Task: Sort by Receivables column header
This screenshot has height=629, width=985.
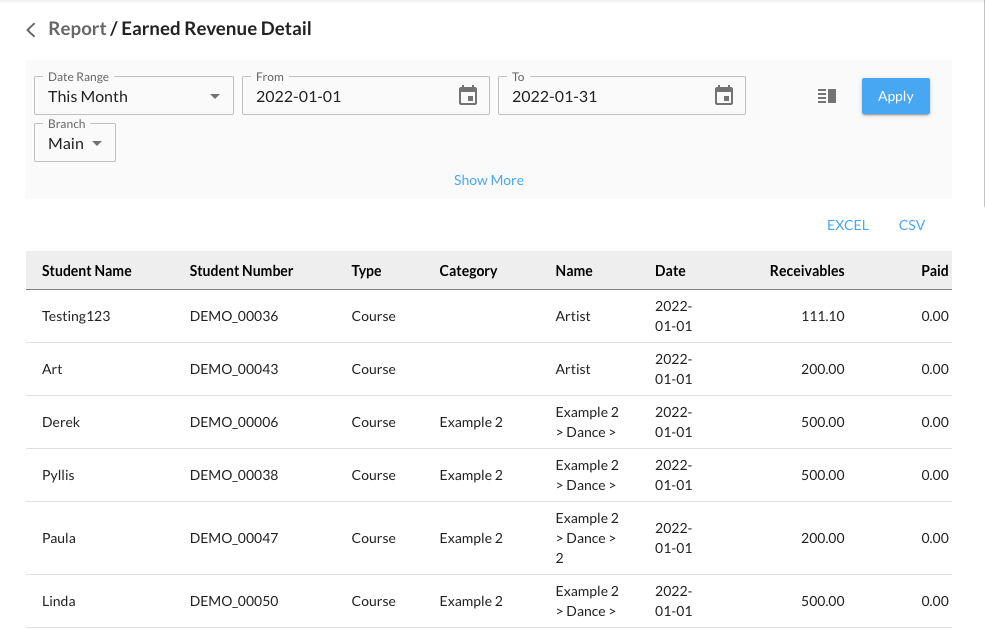Action: 806,271
